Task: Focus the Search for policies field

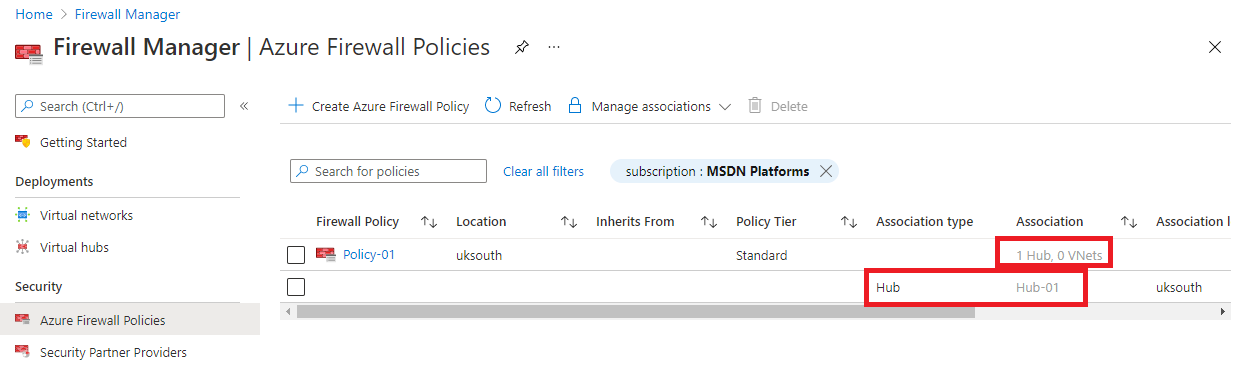Action: 388,171
